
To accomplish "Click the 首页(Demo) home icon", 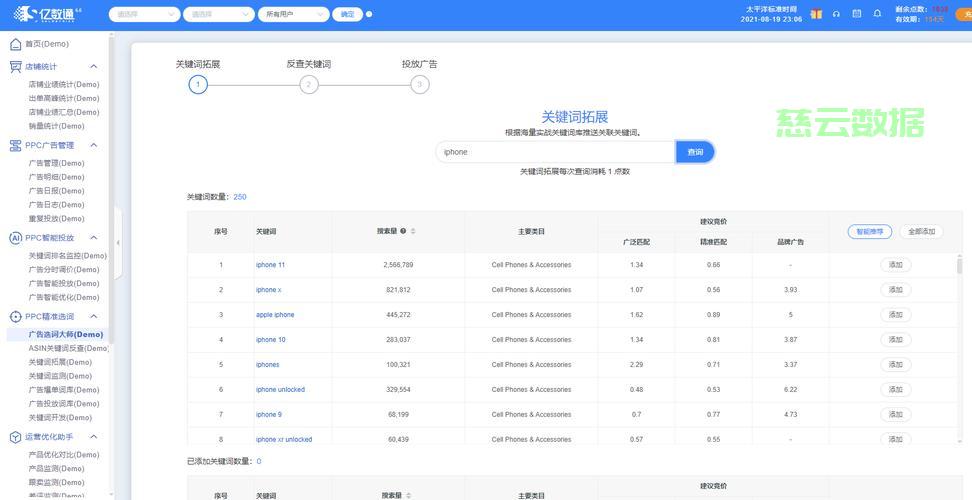I will 15,44.
